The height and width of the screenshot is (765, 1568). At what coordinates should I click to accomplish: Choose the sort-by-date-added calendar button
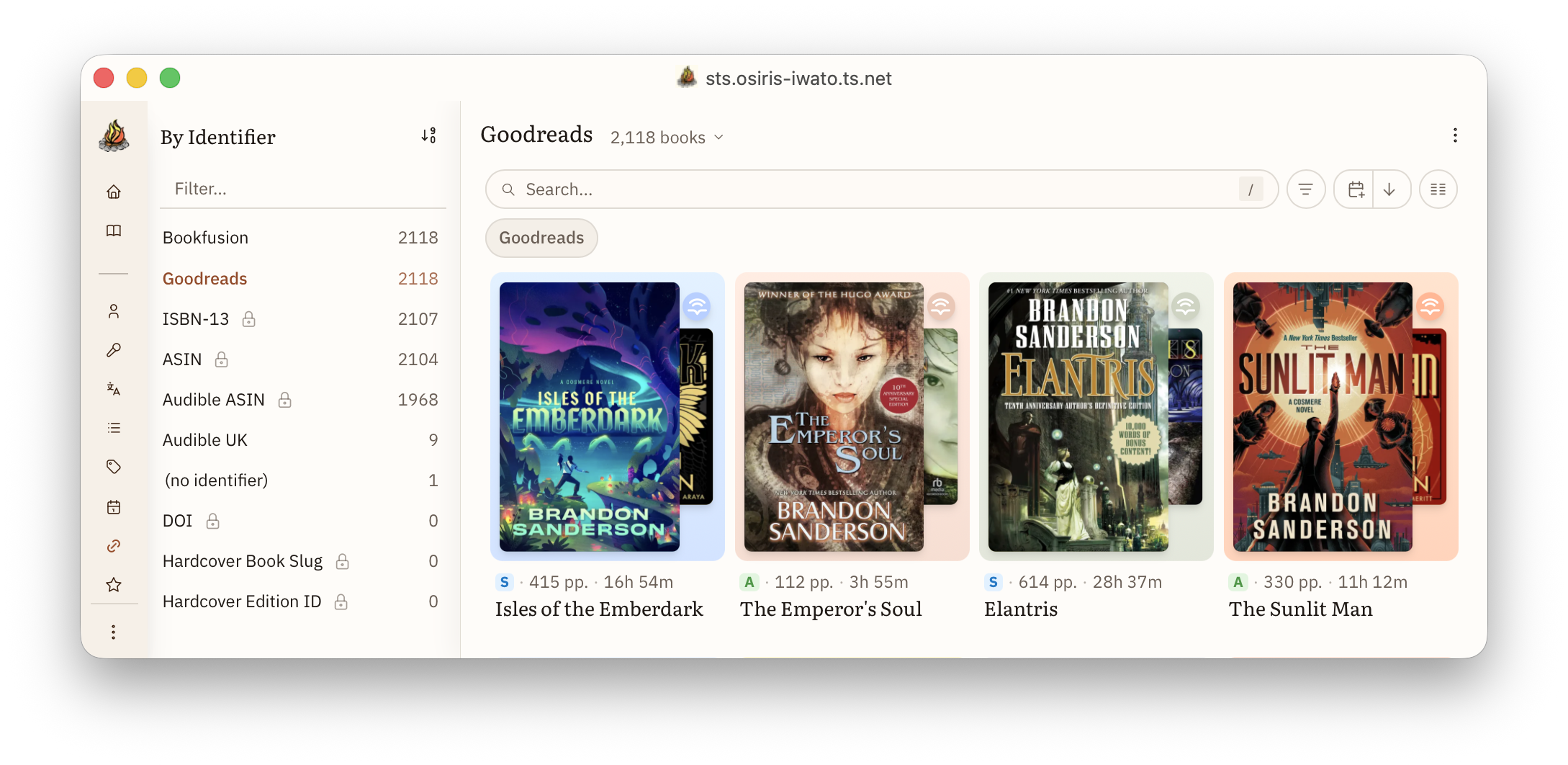coord(1355,189)
